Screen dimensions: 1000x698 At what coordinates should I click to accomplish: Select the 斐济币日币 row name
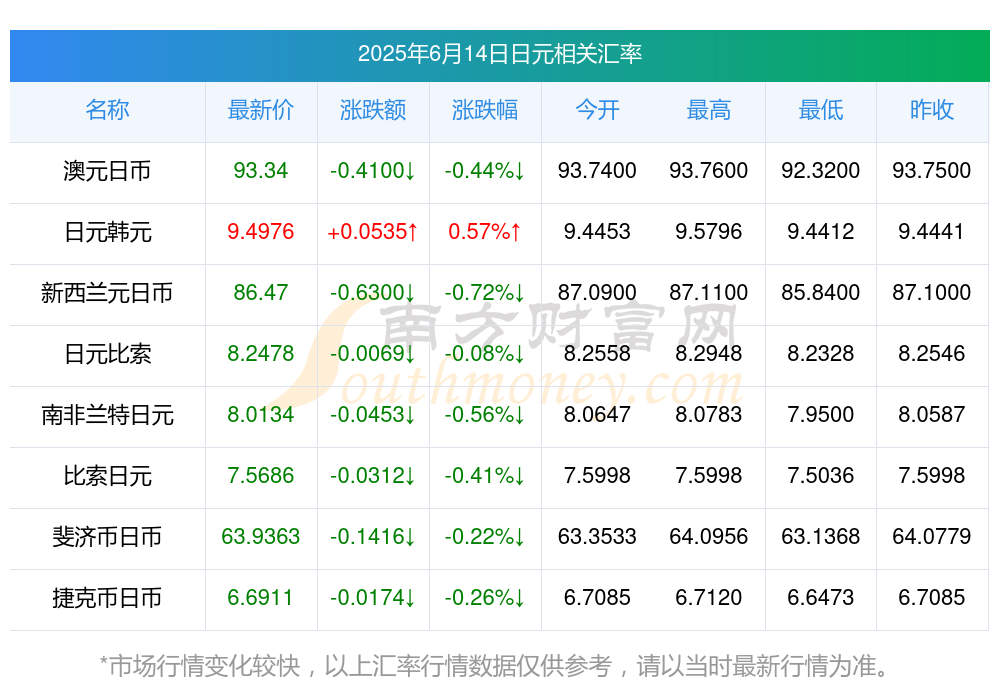(x=107, y=537)
